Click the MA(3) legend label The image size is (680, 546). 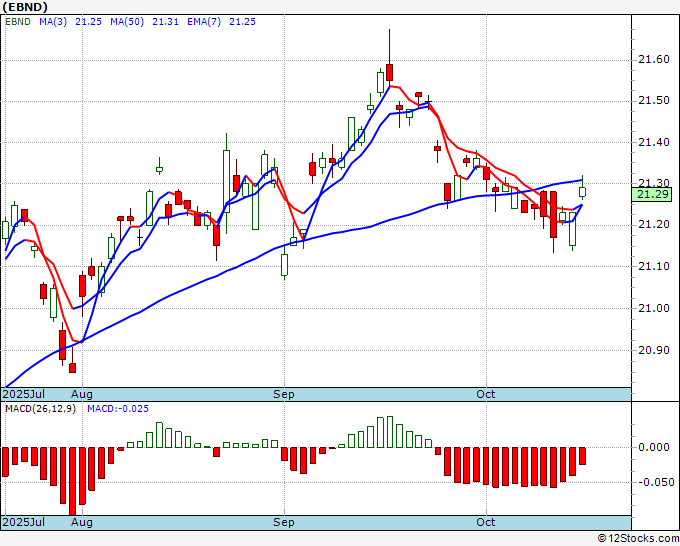[53, 21]
